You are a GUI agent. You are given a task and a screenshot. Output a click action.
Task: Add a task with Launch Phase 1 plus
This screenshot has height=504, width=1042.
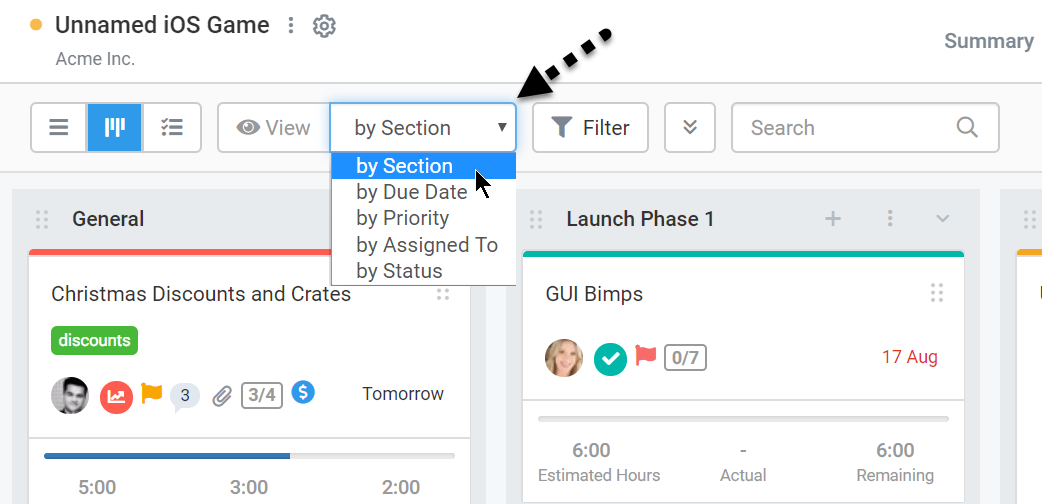click(833, 219)
